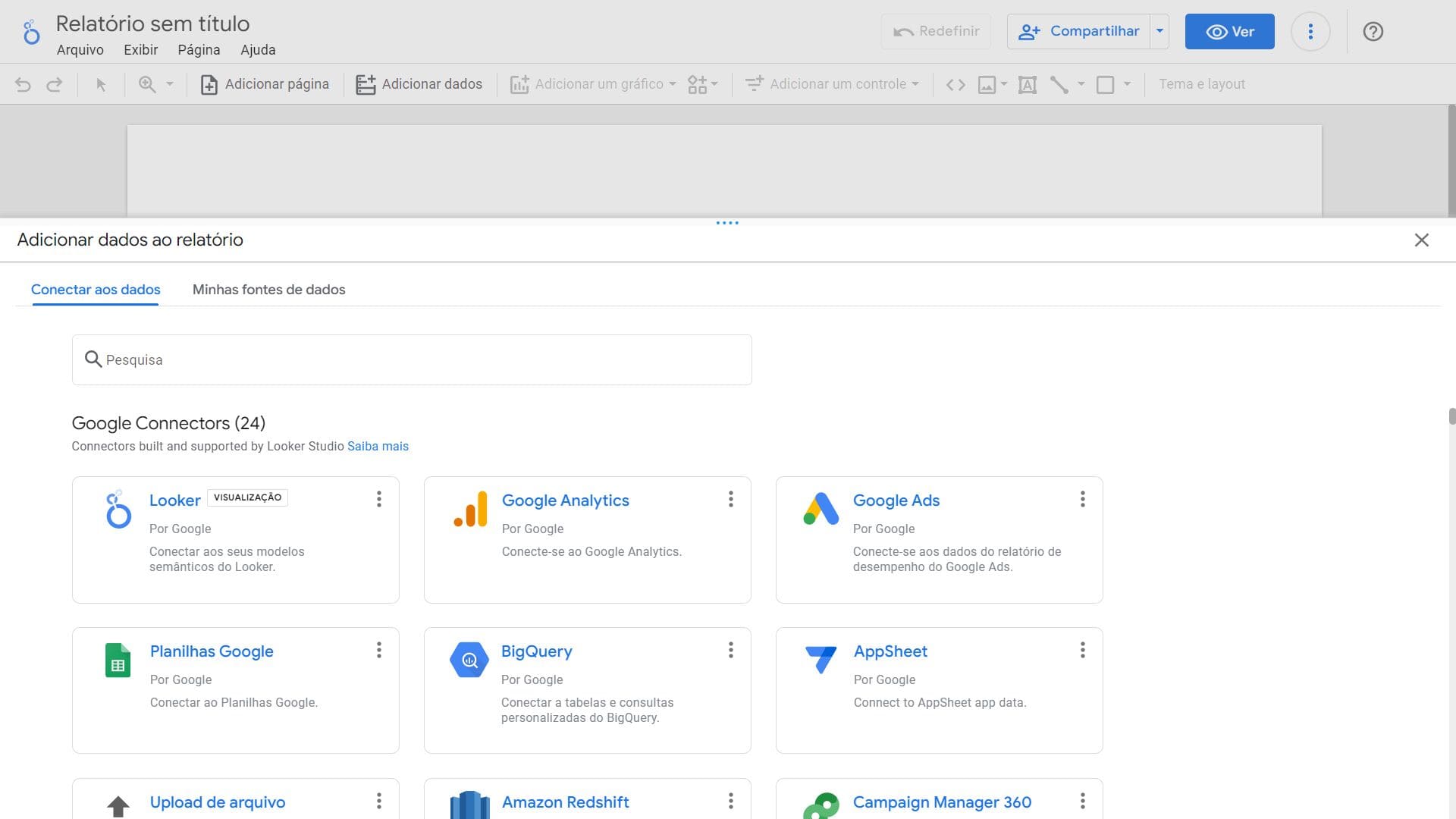The image size is (1456, 819).
Task: Open the Página menu
Action: [x=199, y=50]
